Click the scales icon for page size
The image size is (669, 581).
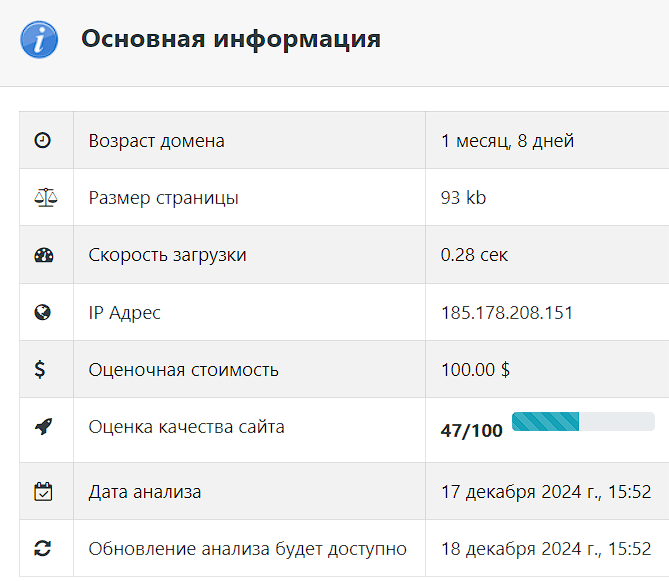click(x=46, y=198)
